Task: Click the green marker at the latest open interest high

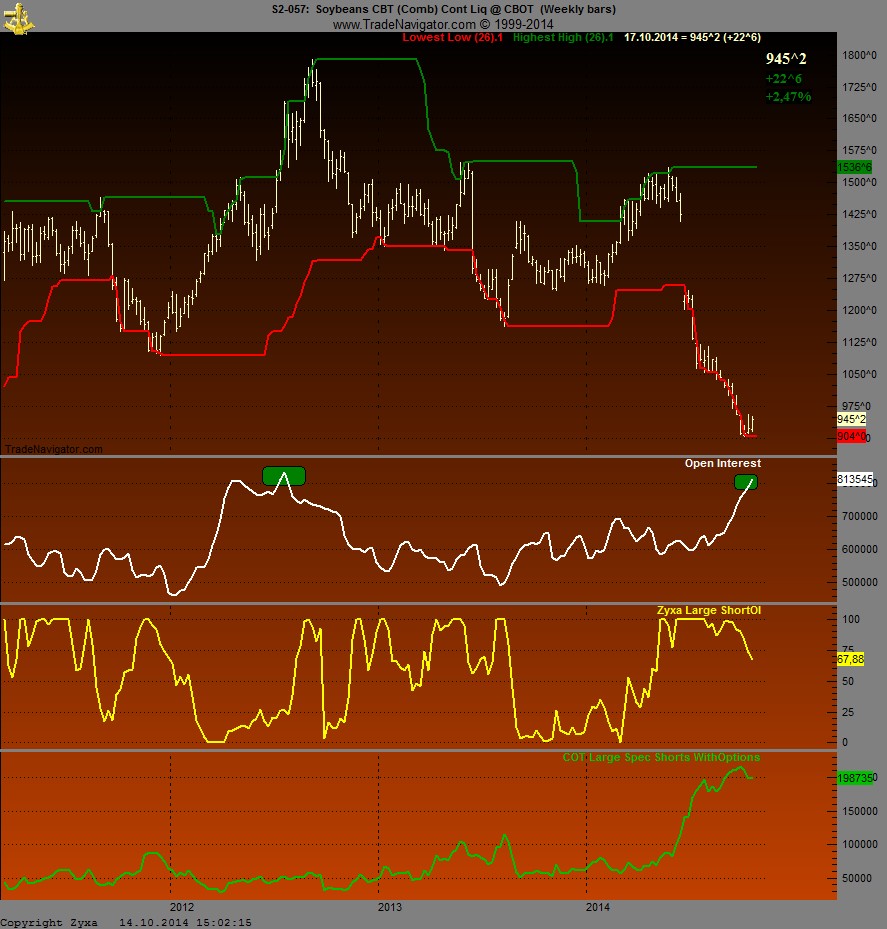Action: coord(745,482)
